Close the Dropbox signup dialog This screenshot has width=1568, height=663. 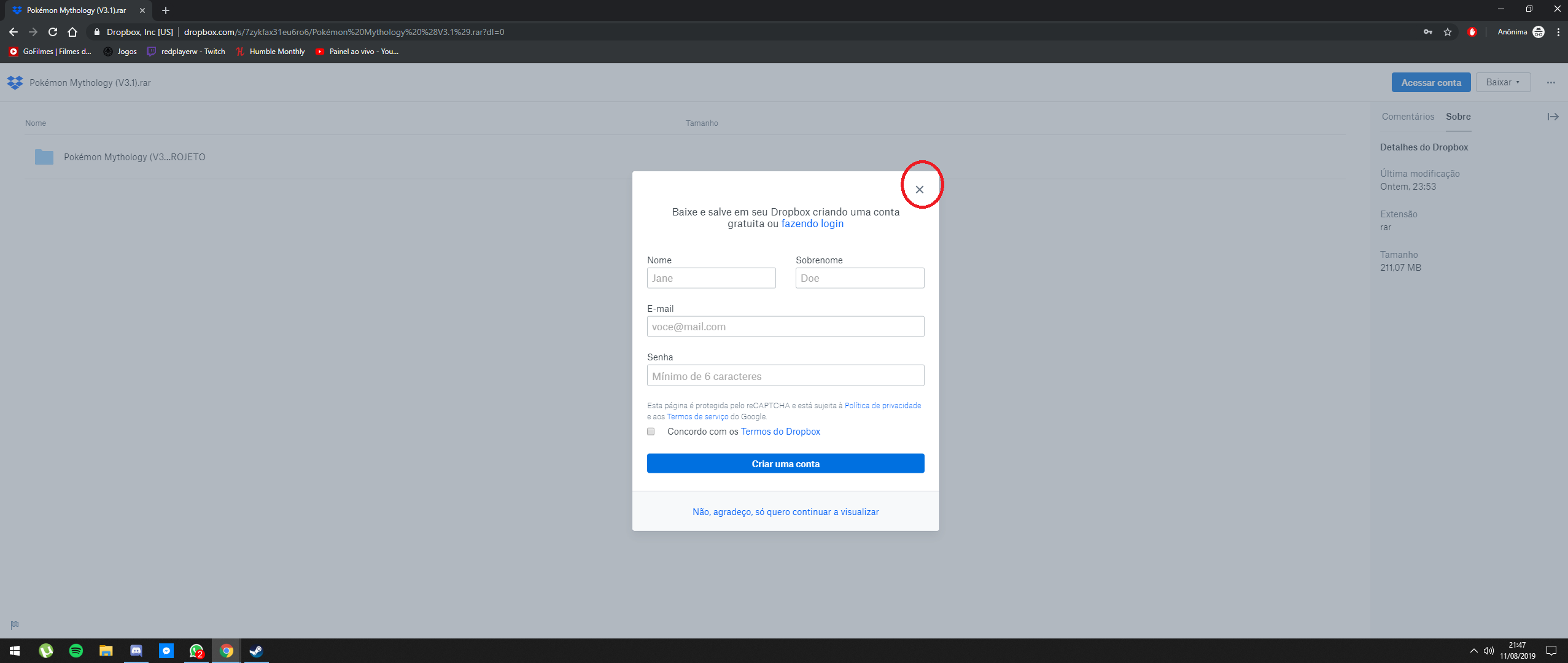(x=919, y=190)
